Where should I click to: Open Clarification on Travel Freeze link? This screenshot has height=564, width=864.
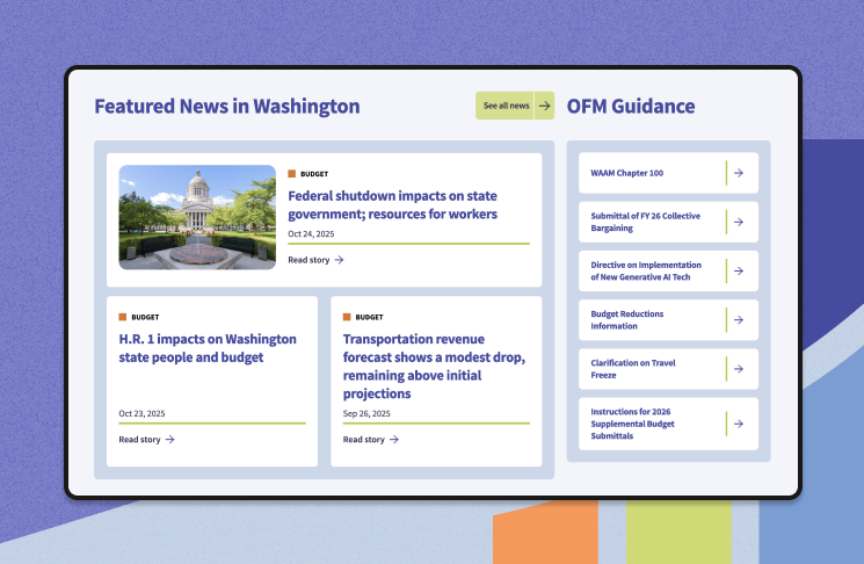pos(633,369)
